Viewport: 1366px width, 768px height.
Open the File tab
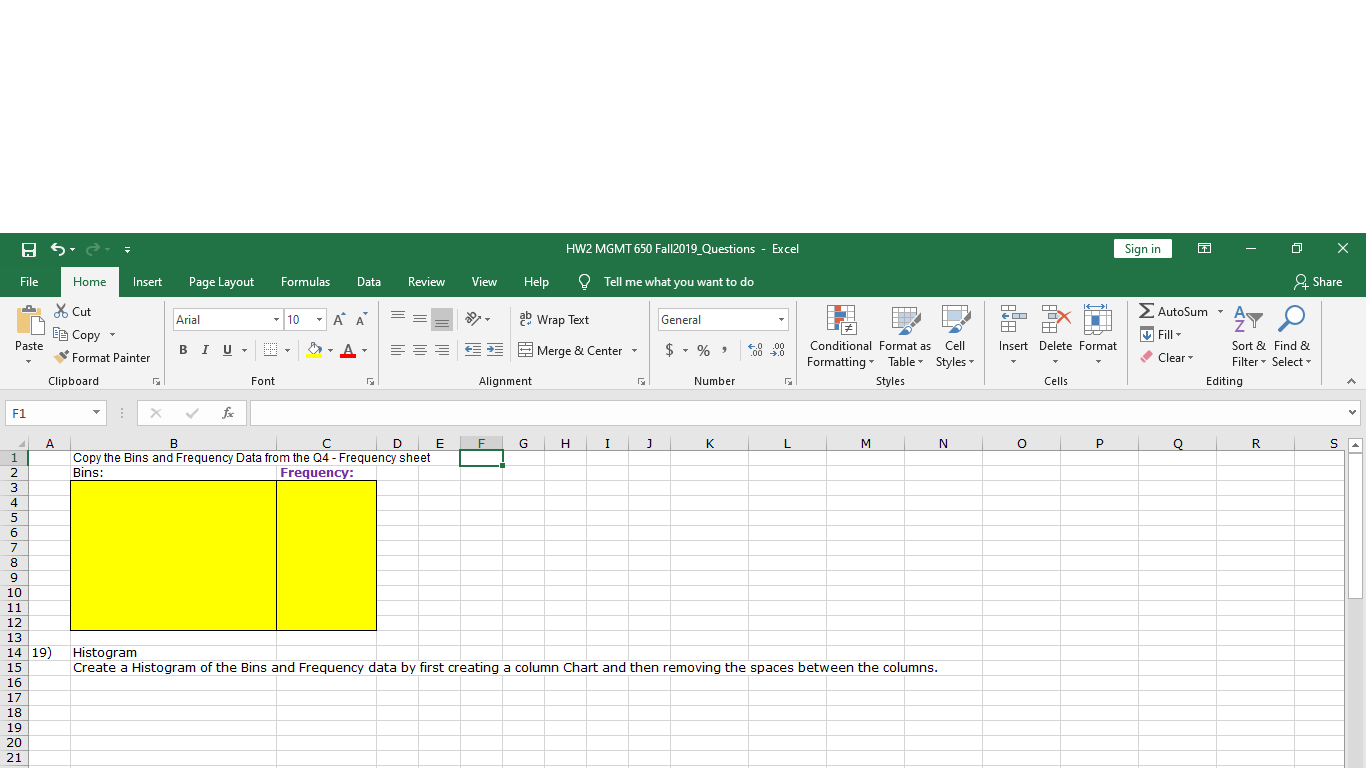click(29, 282)
